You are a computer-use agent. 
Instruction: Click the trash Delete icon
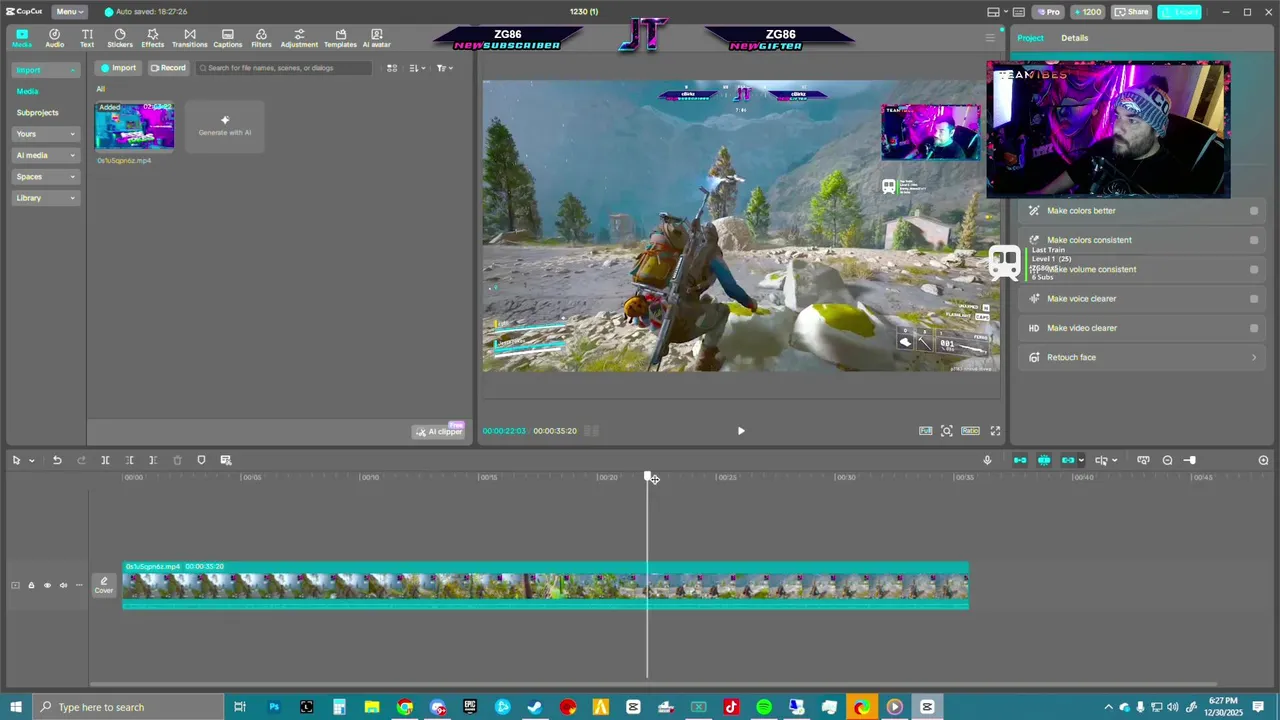pos(177,460)
